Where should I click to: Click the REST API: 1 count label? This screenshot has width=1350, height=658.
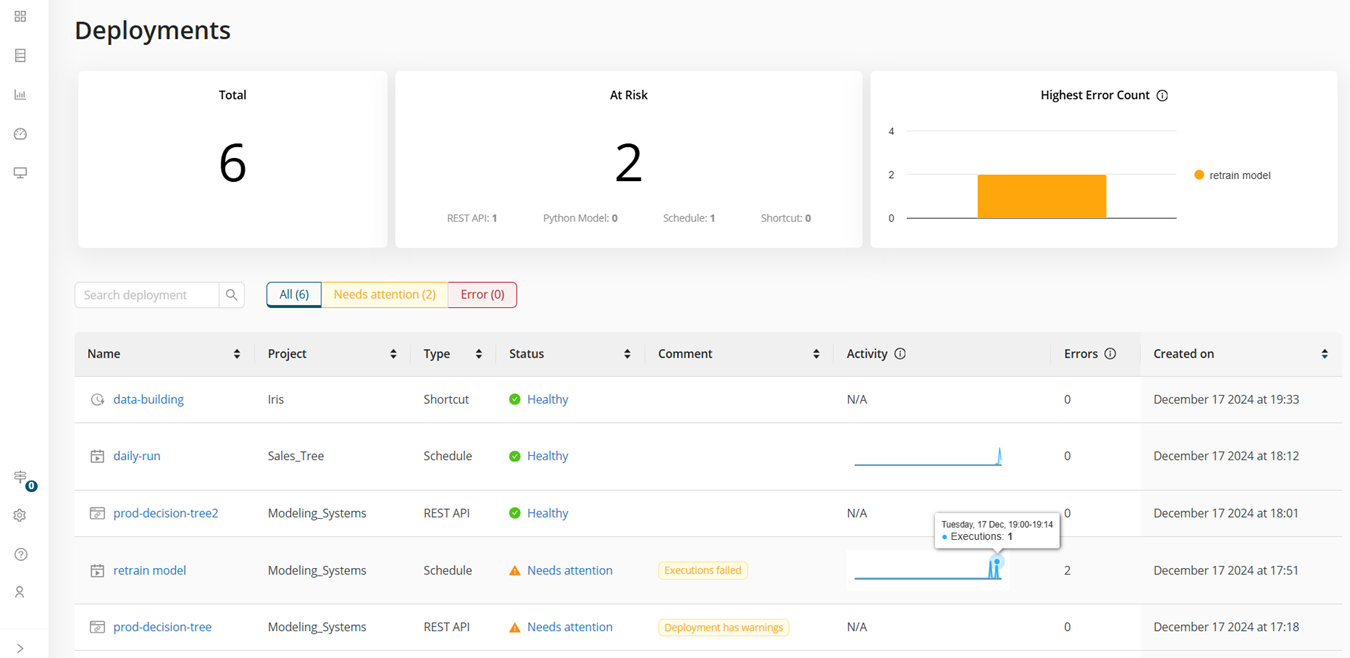(472, 218)
